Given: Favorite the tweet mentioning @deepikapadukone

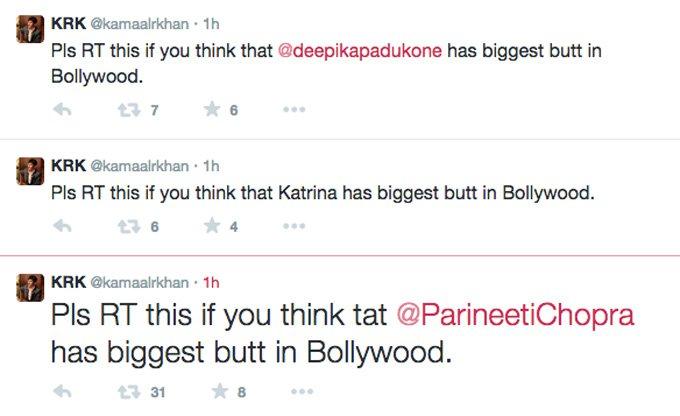Looking at the screenshot, I should (212, 109).
